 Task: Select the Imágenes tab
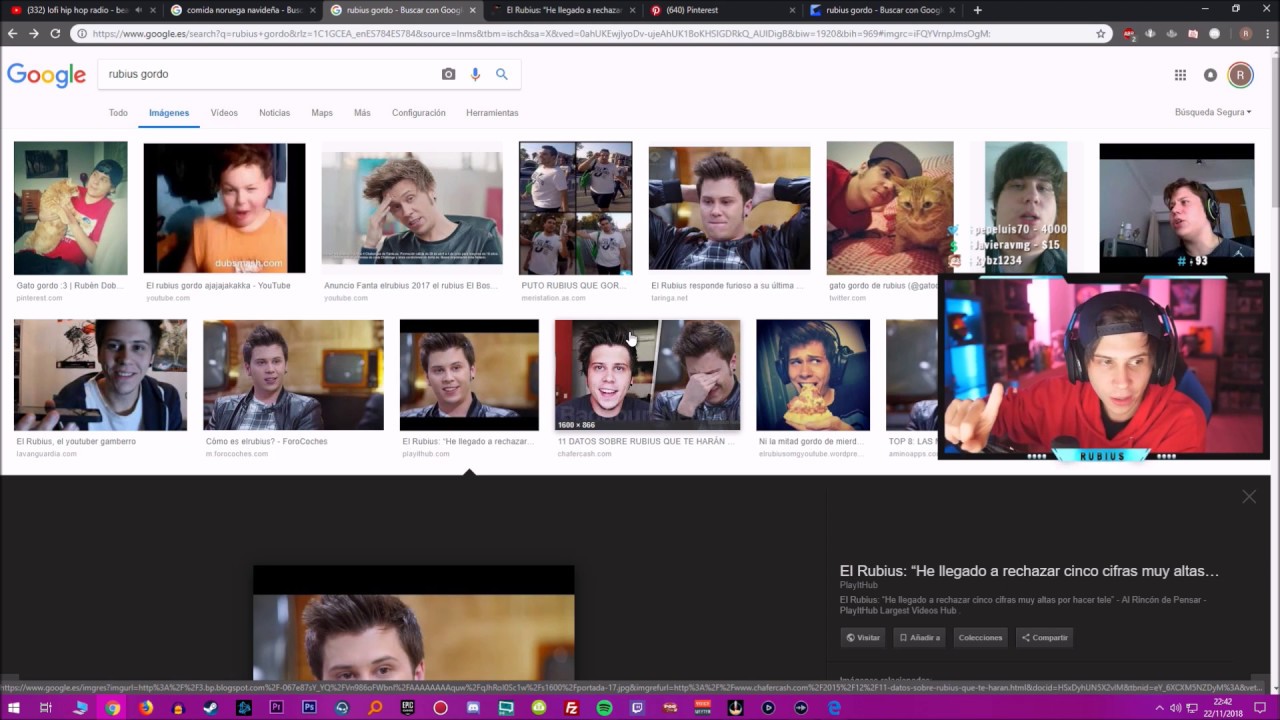pos(169,113)
